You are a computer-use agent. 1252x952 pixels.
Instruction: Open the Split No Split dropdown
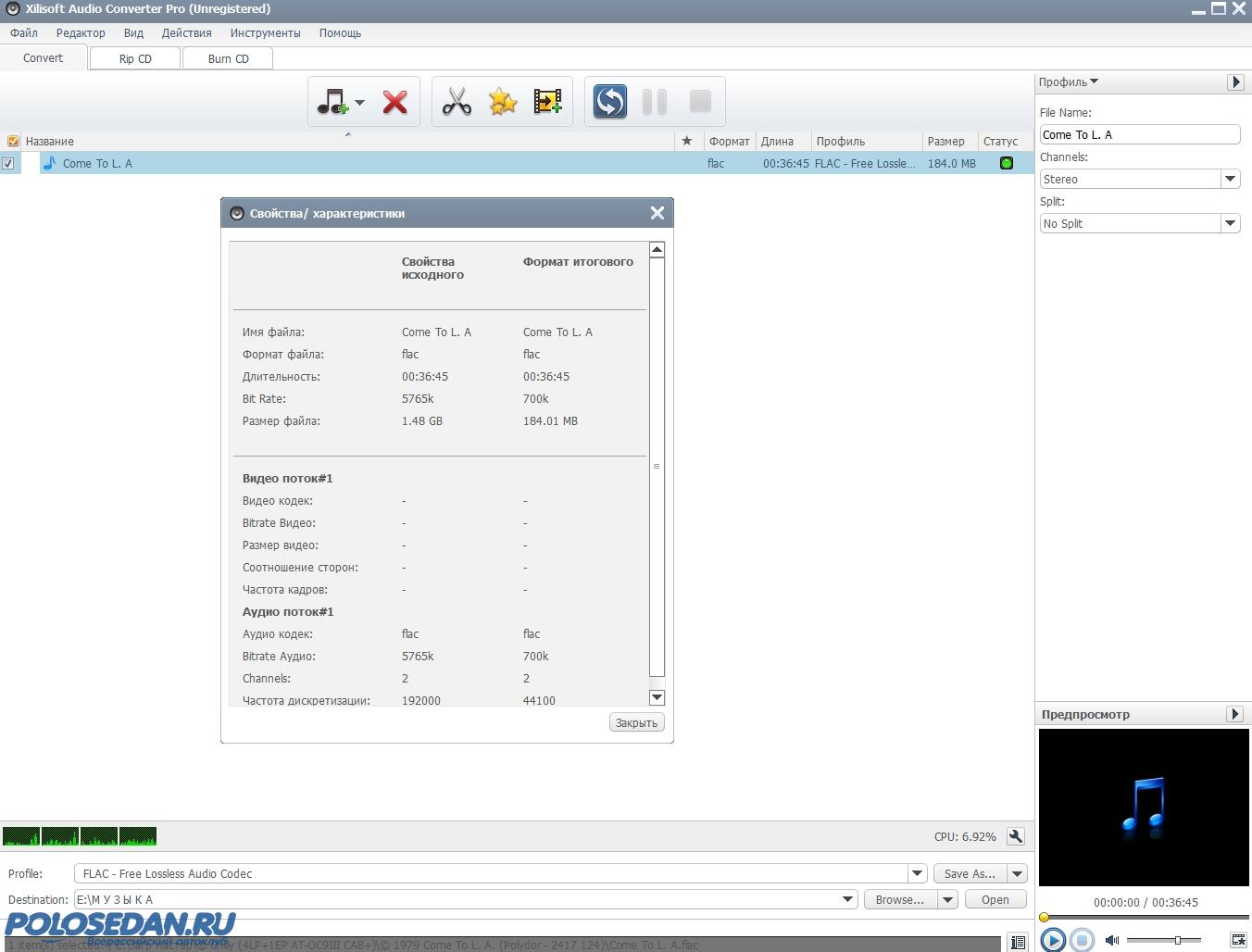[x=1230, y=223]
